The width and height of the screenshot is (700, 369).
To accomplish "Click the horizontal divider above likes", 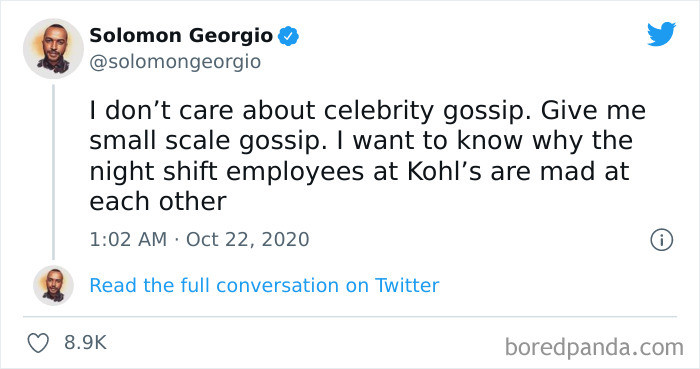I will point(350,317).
